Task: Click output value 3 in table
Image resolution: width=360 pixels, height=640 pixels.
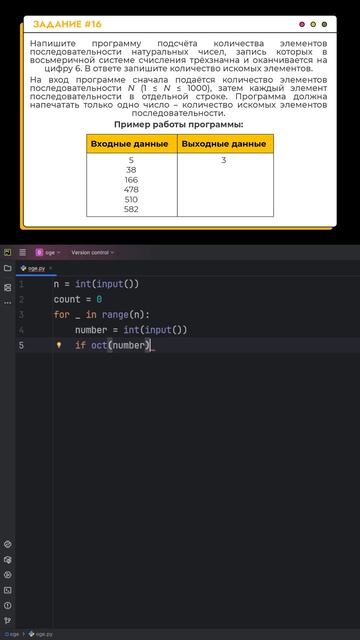Action: [x=224, y=160]
